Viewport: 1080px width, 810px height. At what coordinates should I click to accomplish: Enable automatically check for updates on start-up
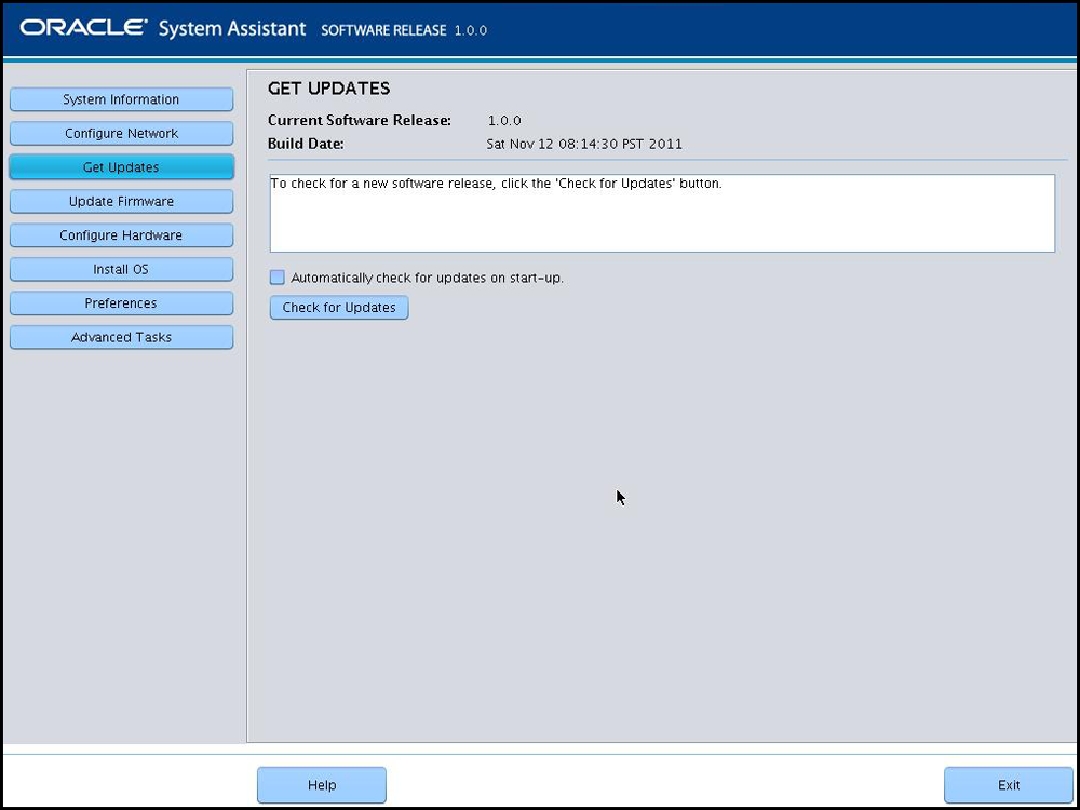(277, 278)
